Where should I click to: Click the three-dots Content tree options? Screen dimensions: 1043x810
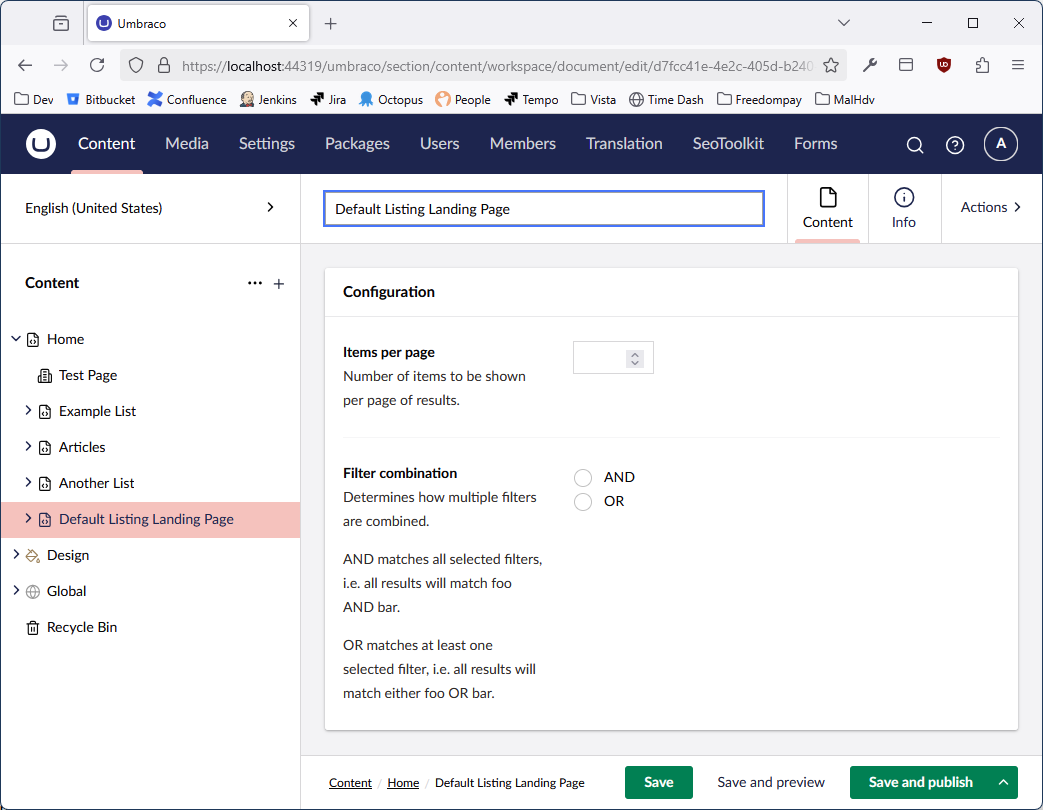pos(255,283)
